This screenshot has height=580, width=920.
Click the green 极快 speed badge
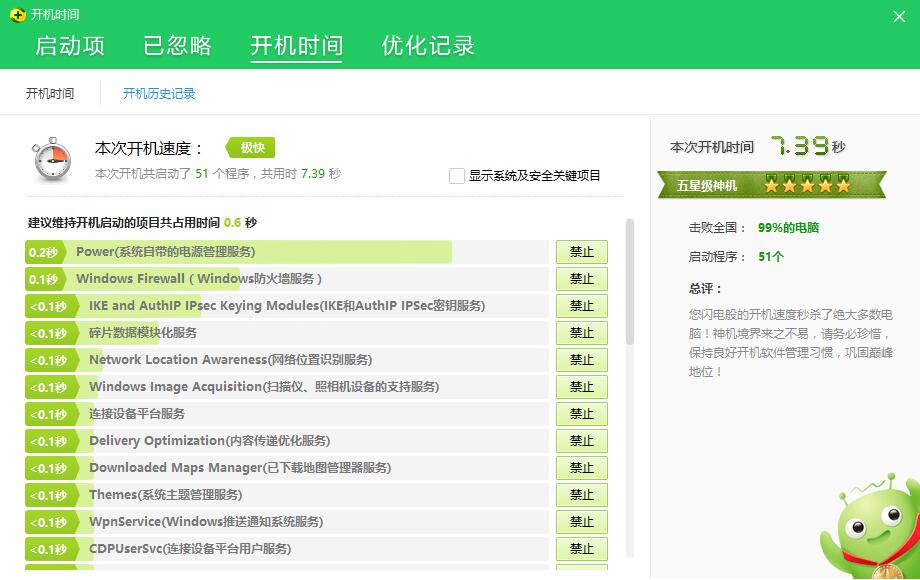click(249, 147)
